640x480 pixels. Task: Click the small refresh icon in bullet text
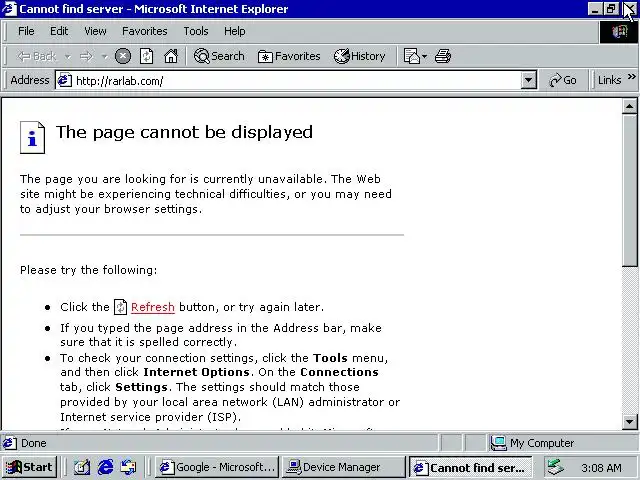click(120, 307)
